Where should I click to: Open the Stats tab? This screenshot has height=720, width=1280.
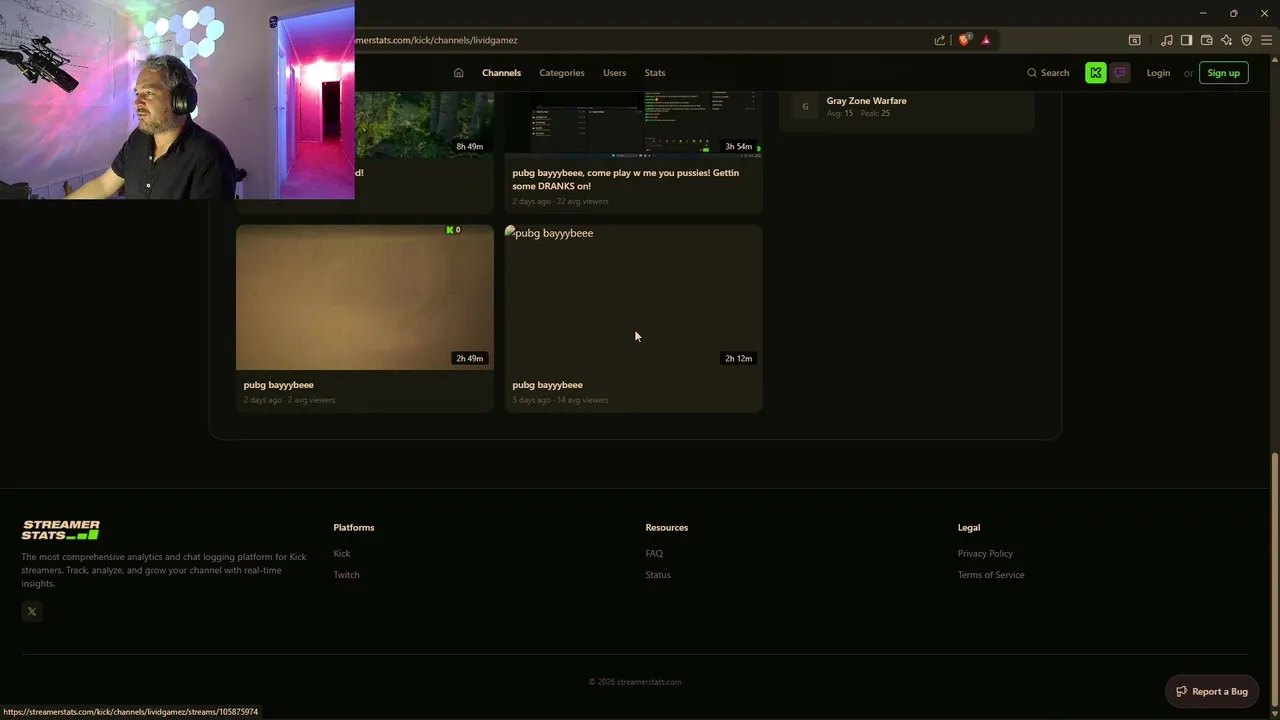[655, 73]
